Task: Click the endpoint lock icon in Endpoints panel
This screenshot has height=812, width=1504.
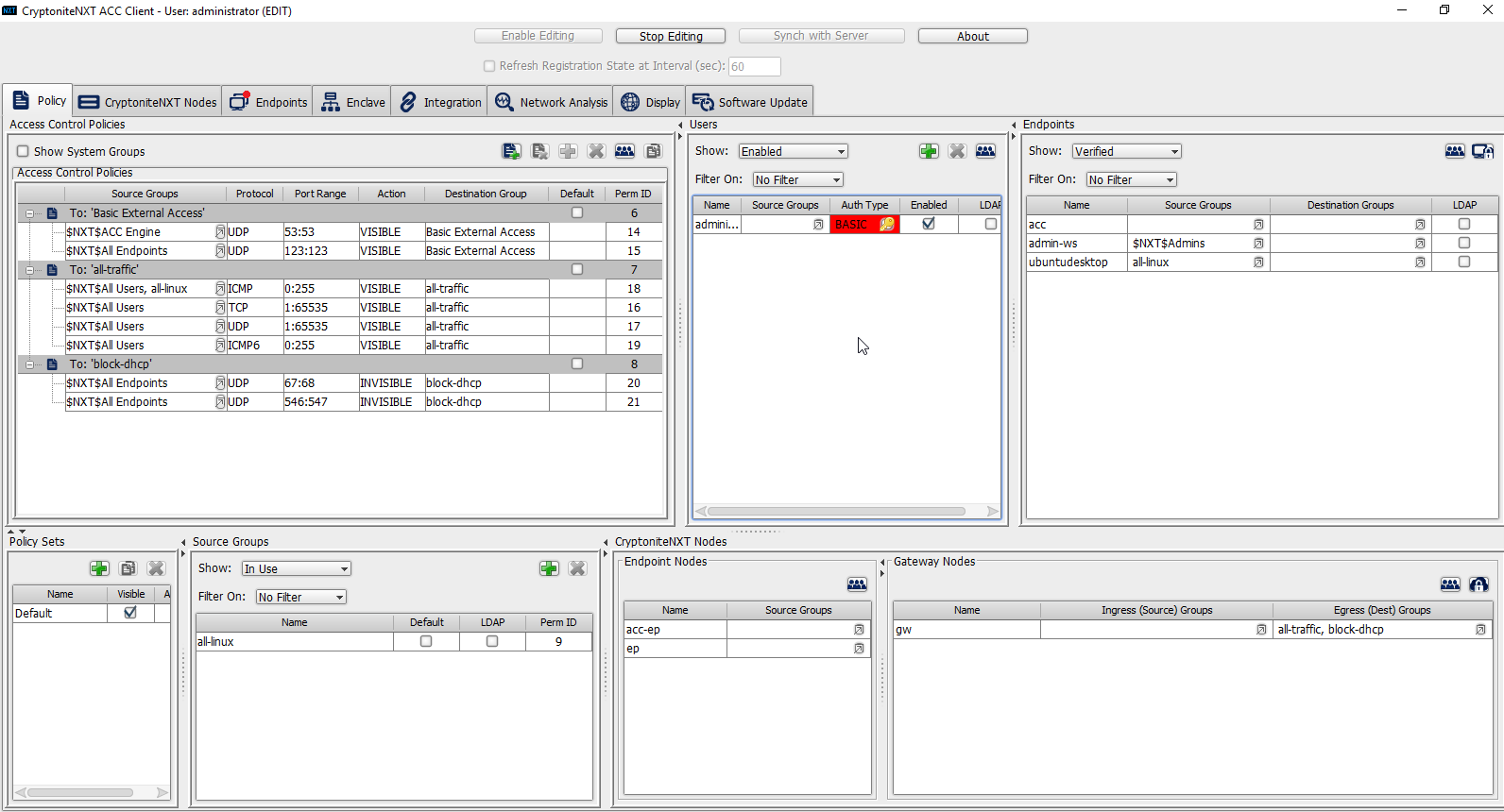Action: tap(1482, 151)
